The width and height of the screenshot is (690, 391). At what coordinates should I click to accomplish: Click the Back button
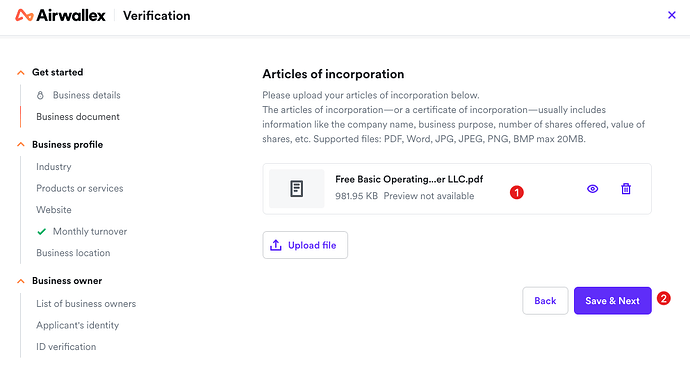pyautogui.click(x=545, y=301)
